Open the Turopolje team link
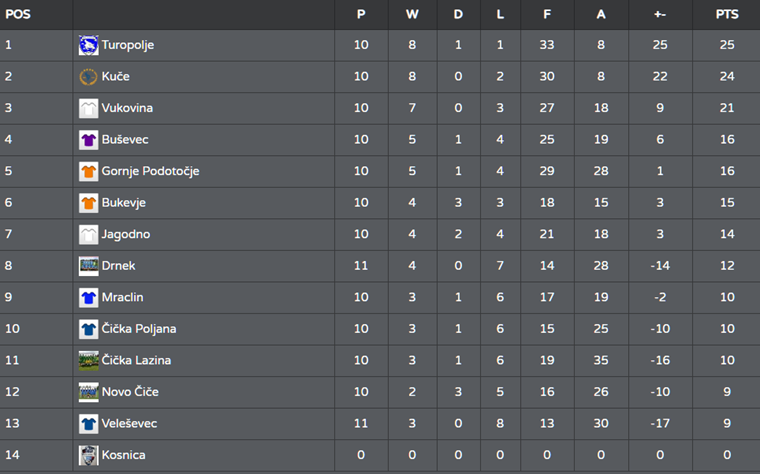 [128, 45]
